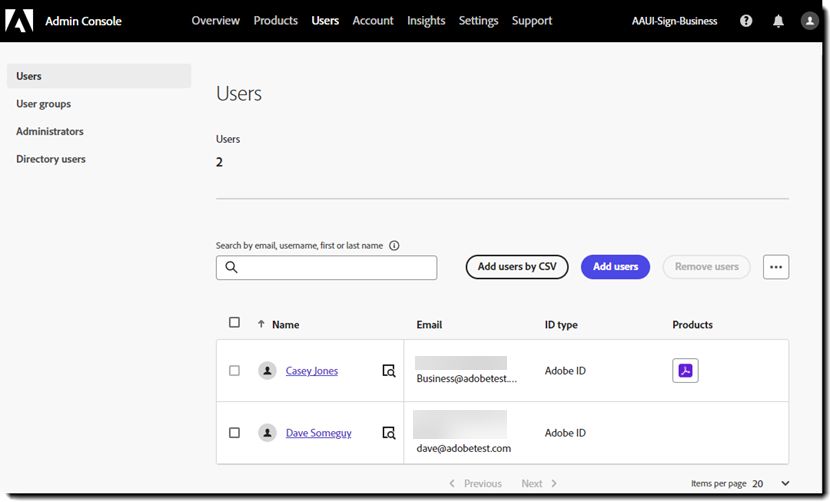Screen dimensions: 830x502
Task: Check the box for Dave Someguy
Action: point(234,433)
